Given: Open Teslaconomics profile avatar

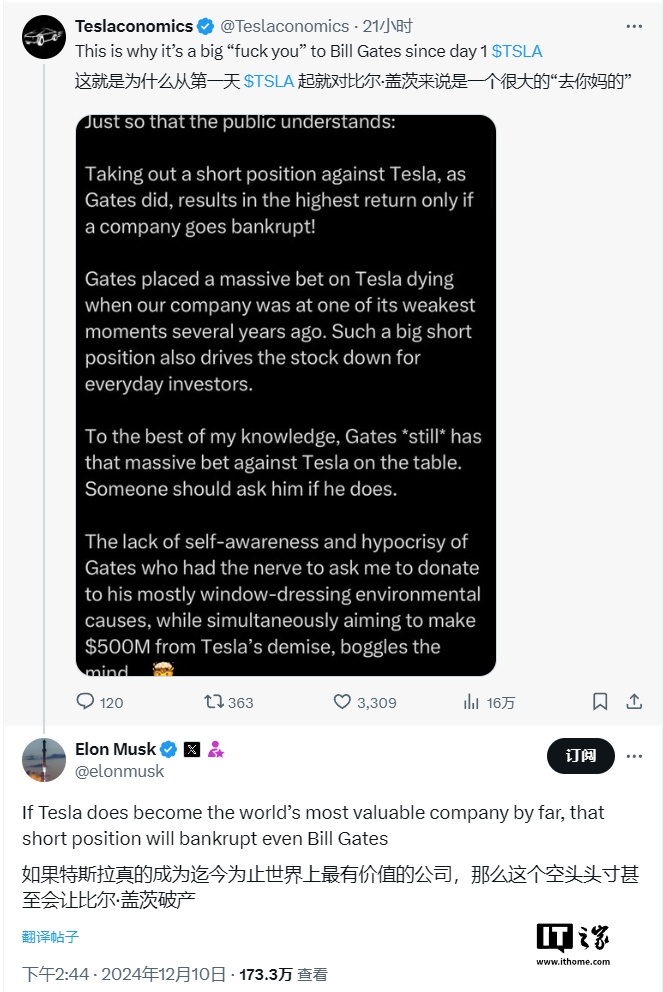Looking at the screenshot, I should point(44,38).
